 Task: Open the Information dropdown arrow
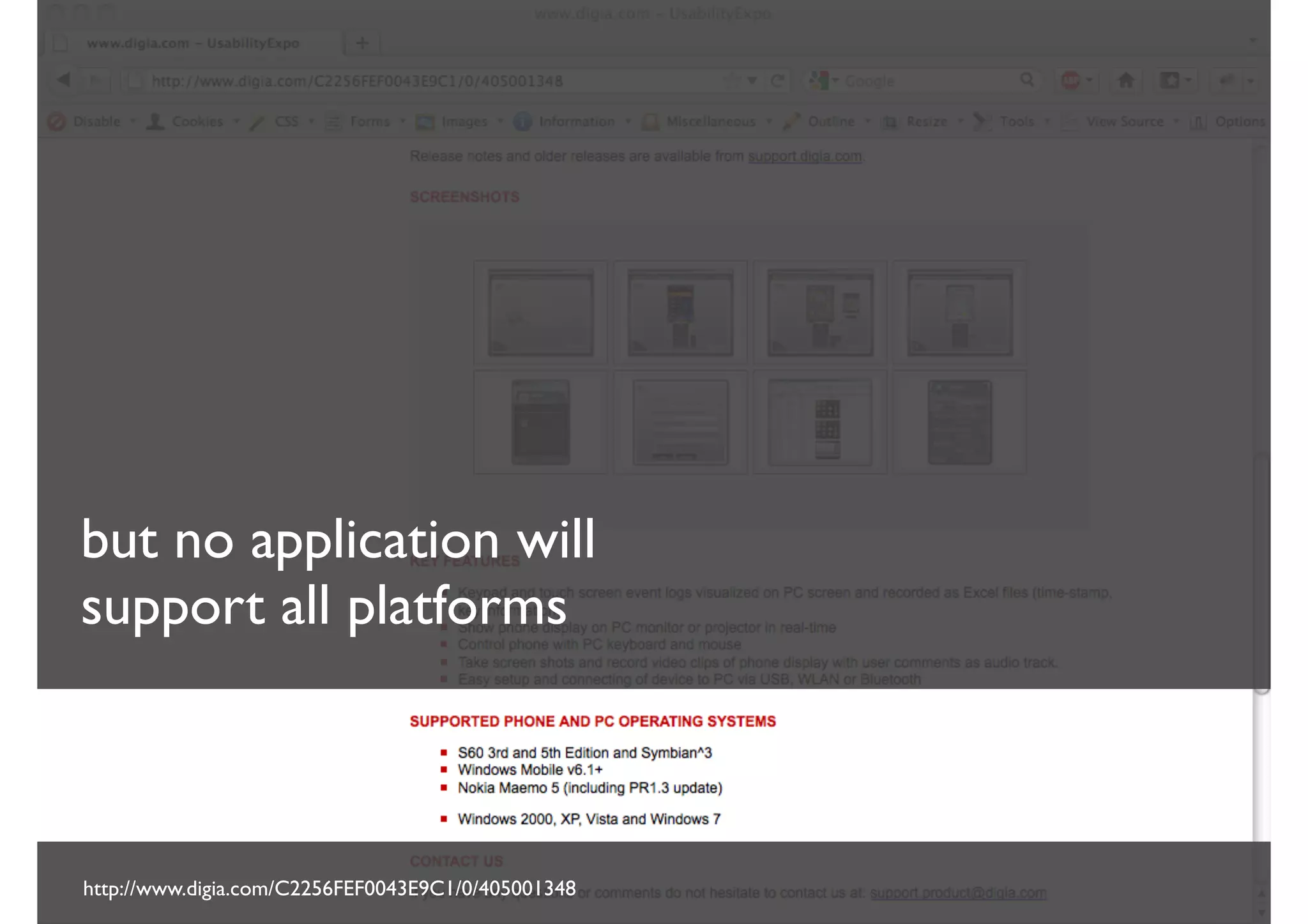[x=628, y=121]
